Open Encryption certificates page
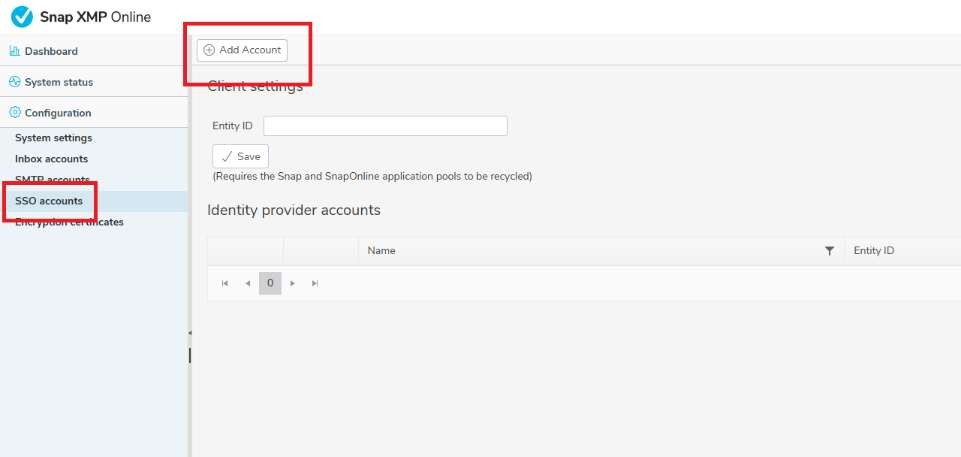Image resolution: width=961 pixels, height=457 pixels. [69, 222]
